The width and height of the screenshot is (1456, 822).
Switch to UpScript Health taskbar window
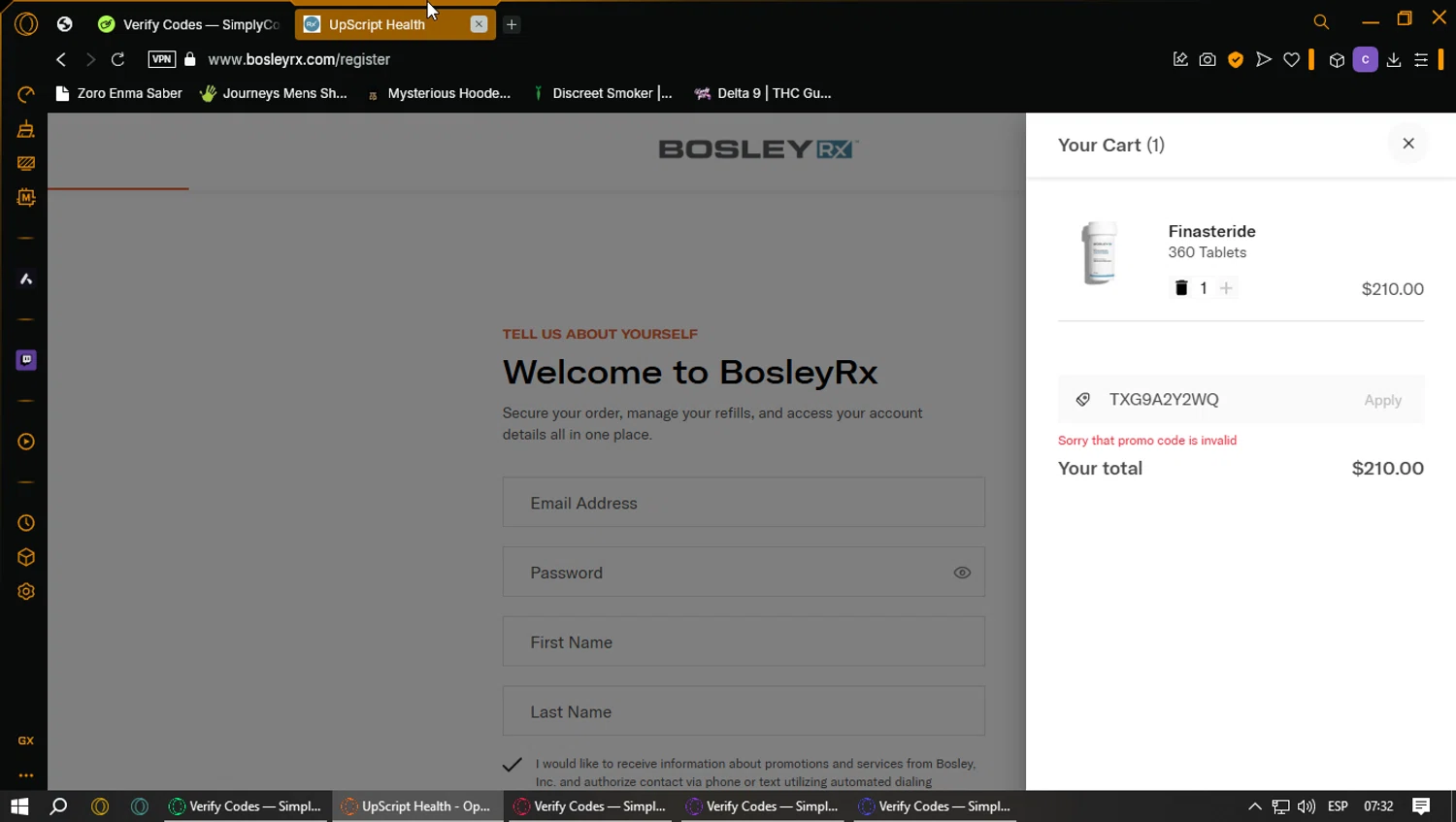(x=417, y=806)
